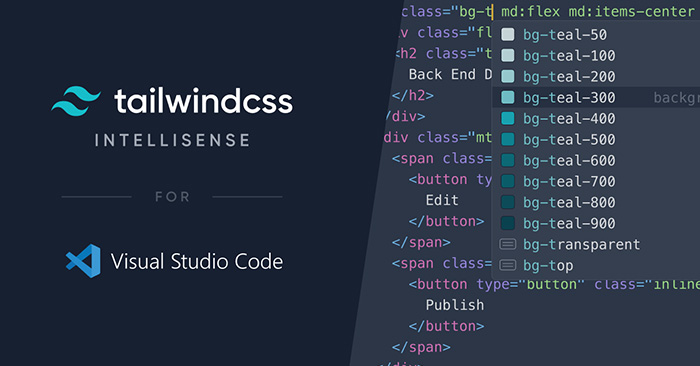Click the Tailwind CSS wave logo
This screenshot has height=366, width=700.
click(76, 101)
